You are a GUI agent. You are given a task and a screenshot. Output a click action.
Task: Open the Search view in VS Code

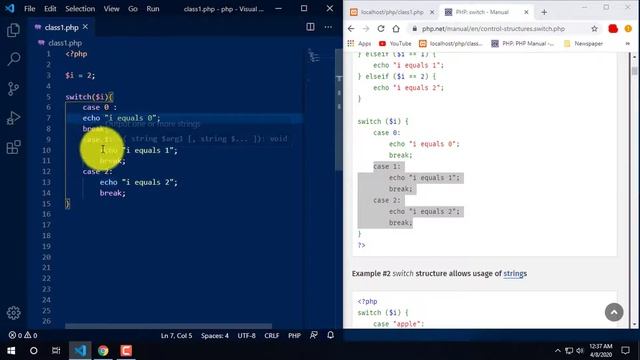[13, 59]
